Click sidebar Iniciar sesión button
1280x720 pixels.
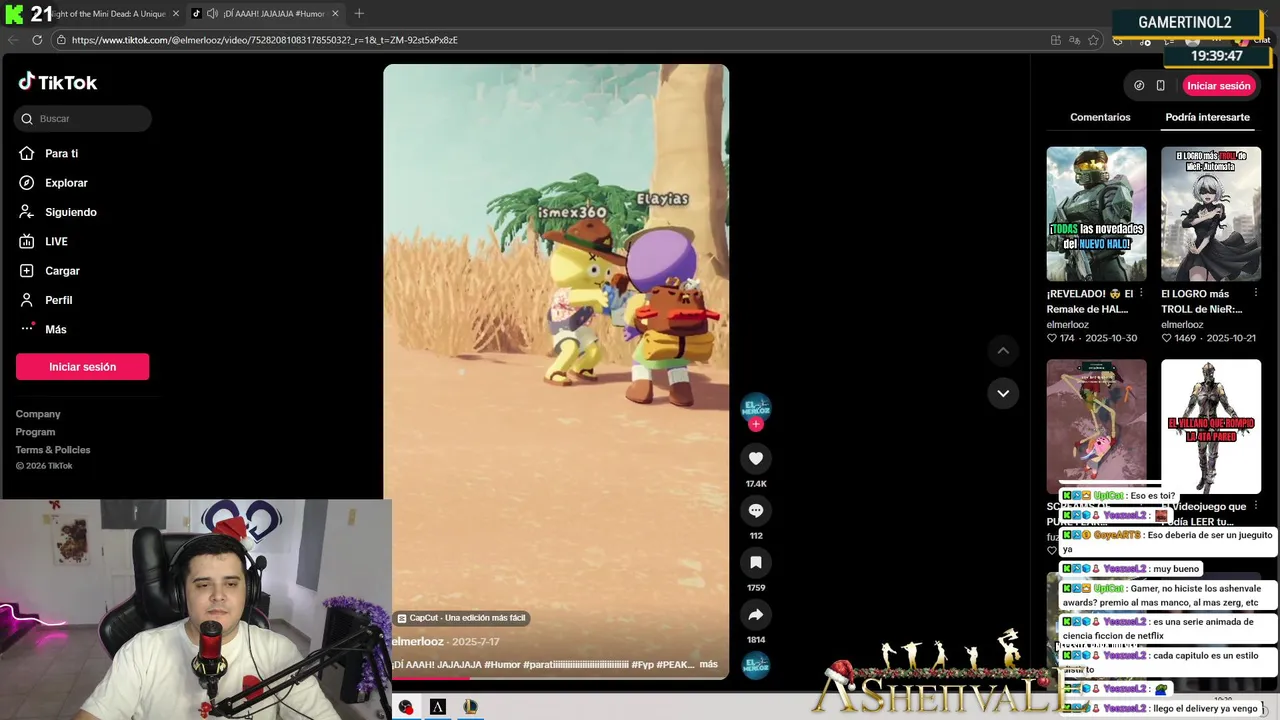[82, 367]
